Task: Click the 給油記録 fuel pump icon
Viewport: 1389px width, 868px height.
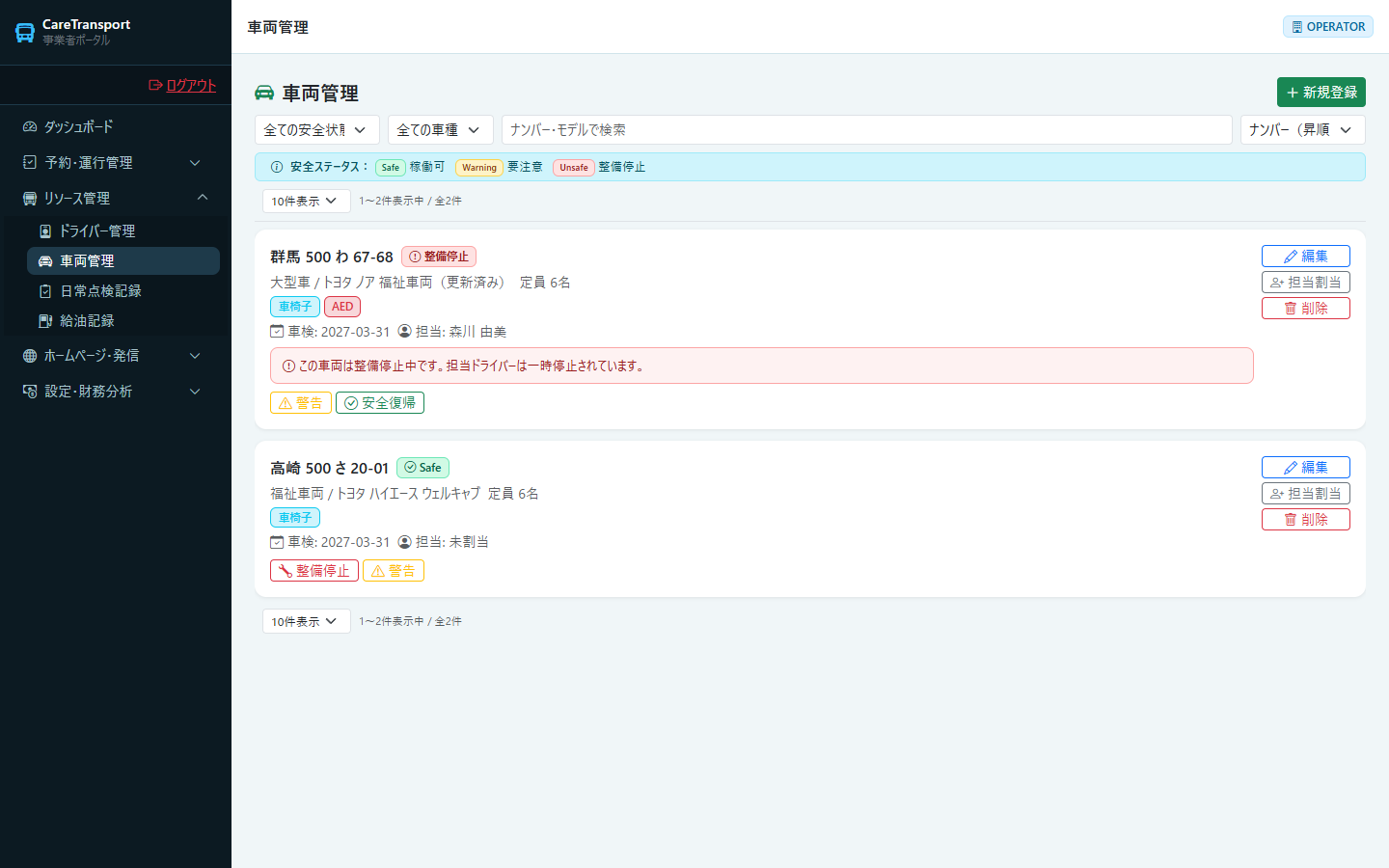Action: [x=45, y=320]
